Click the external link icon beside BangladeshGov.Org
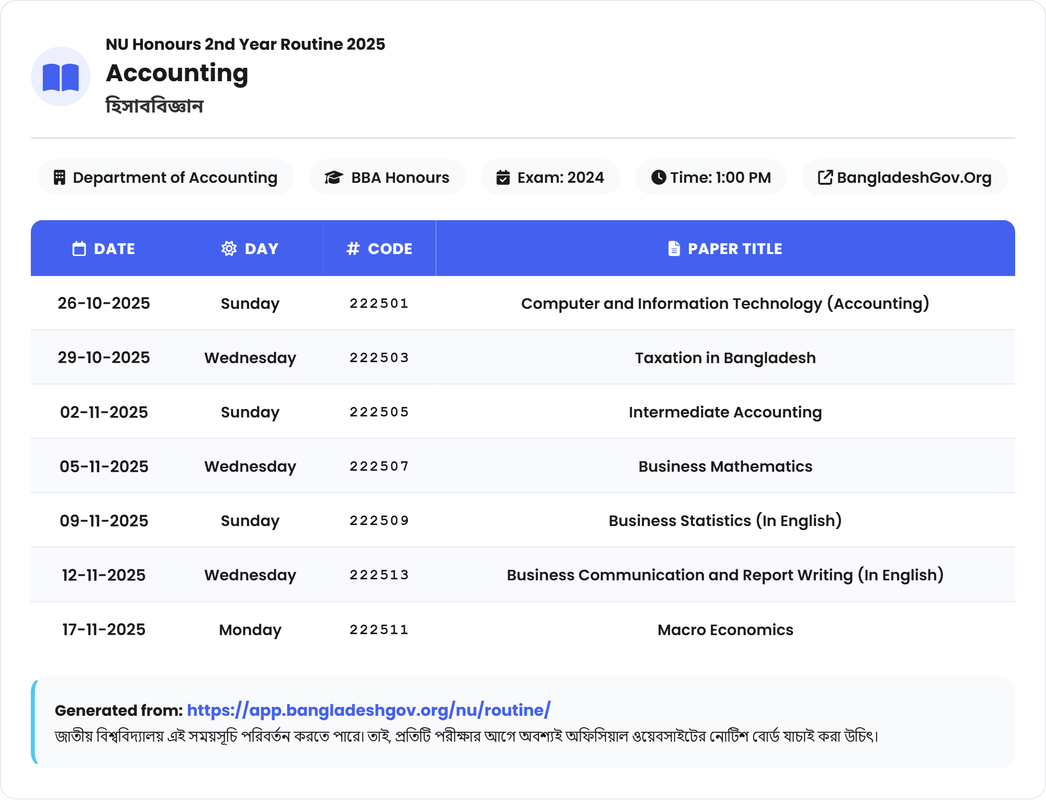Viewport: 1046px width, 800px height. pyautogui.click(x=825, y=177)
